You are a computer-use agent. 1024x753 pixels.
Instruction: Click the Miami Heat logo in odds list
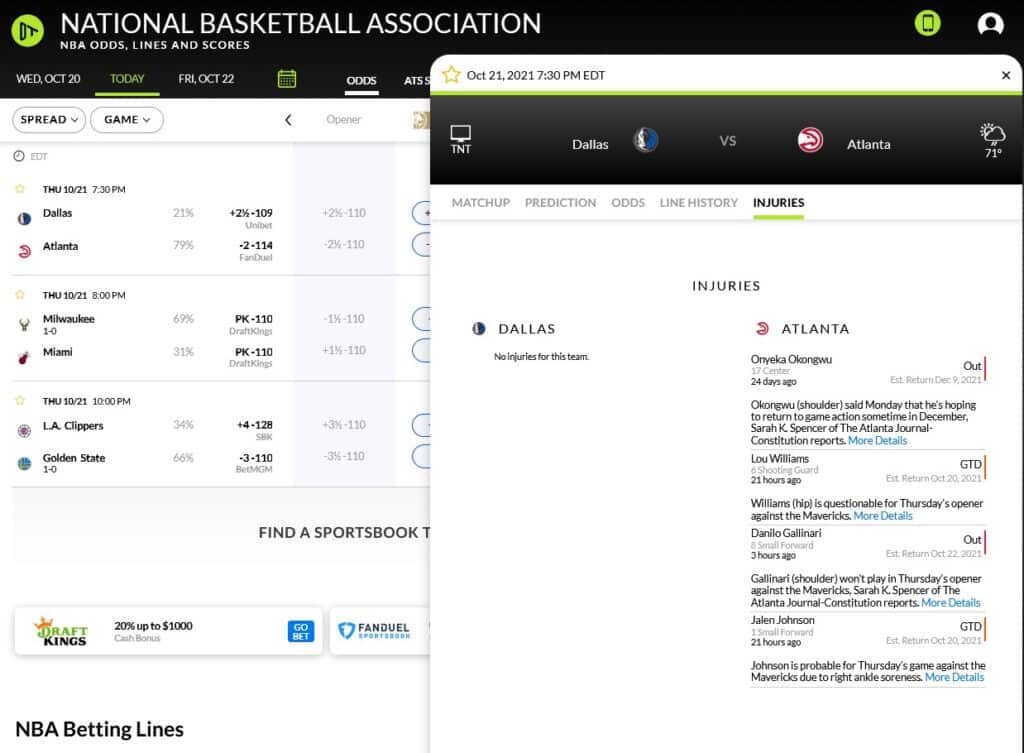pyautogui.click(x=24, y=357)
